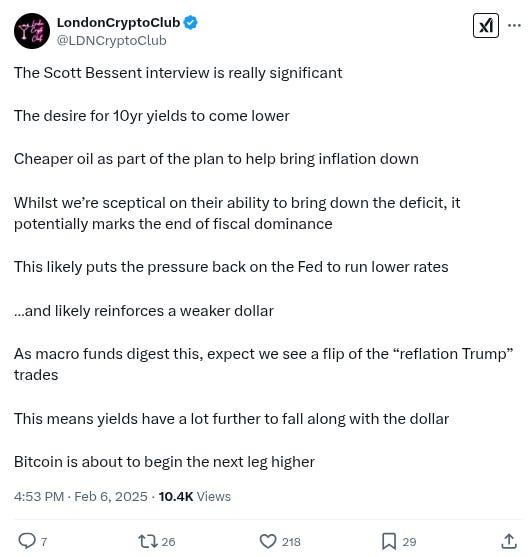
Task: Click the sentence about the Scott Bessent interview
Action: click(178, 73)
